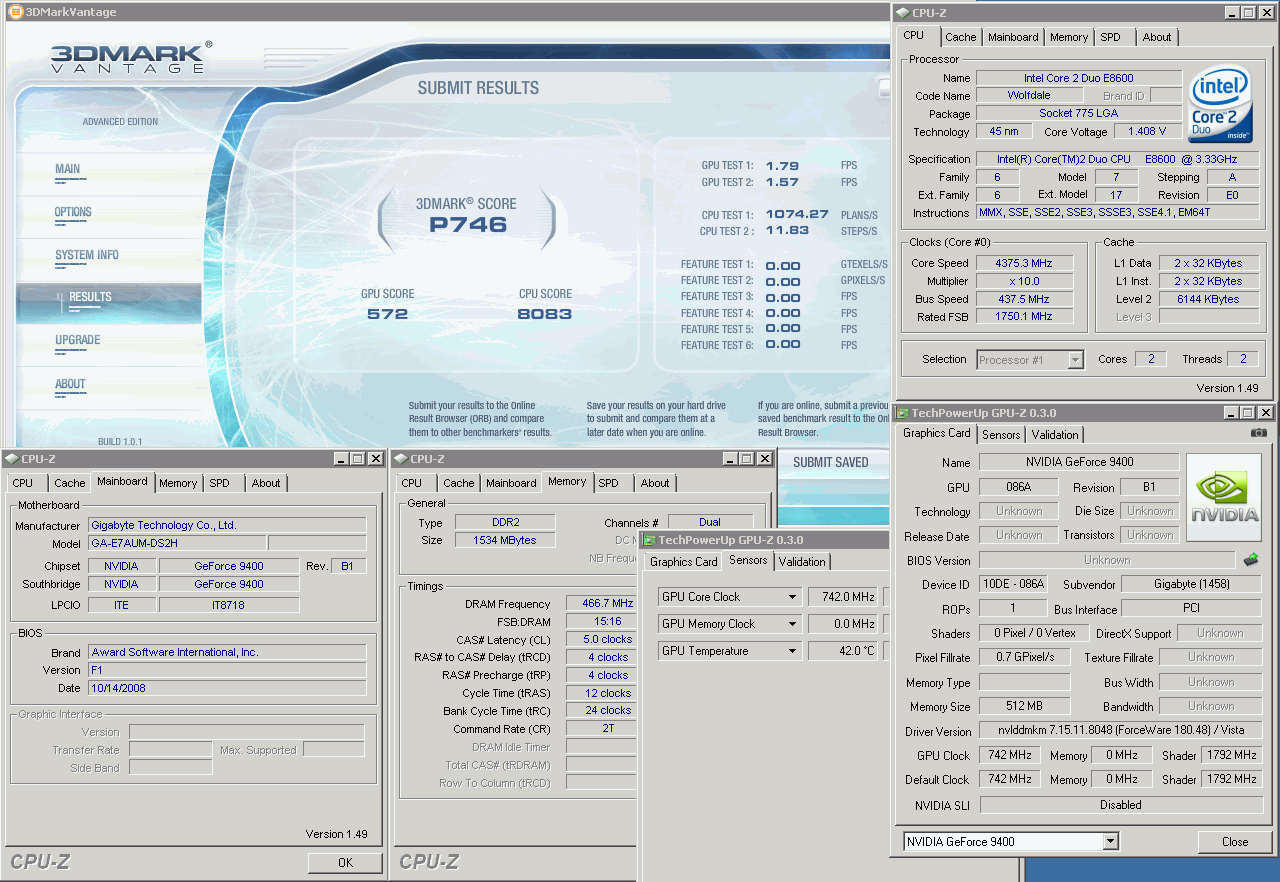1280x882 pixels.
Task: Click the Level 2 6144 KBytes cache value
Action: [1208, 299]
